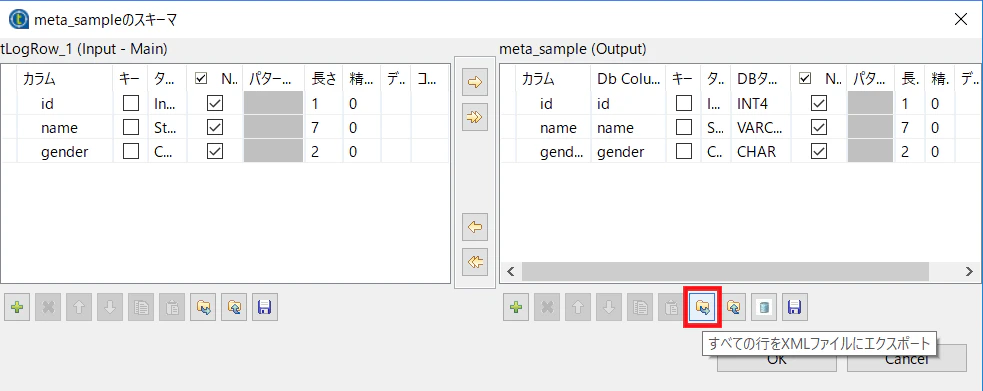Image resolution: width=983 pixels, height=391 pixels.
Task: Save input schema with floppy disk icon
Action: pos(265,308)
